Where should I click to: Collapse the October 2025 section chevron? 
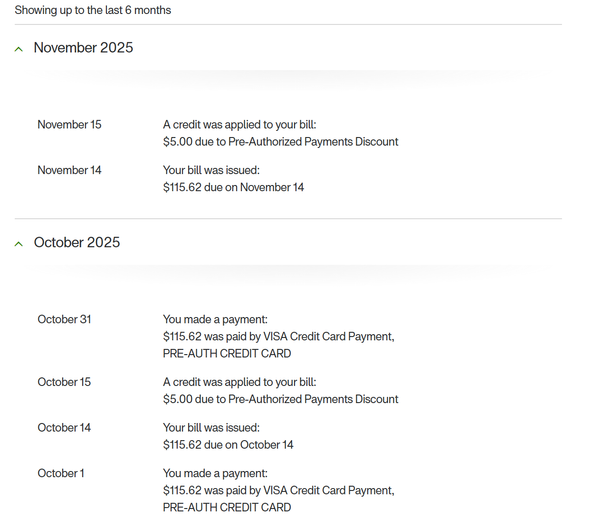point(19,244)
